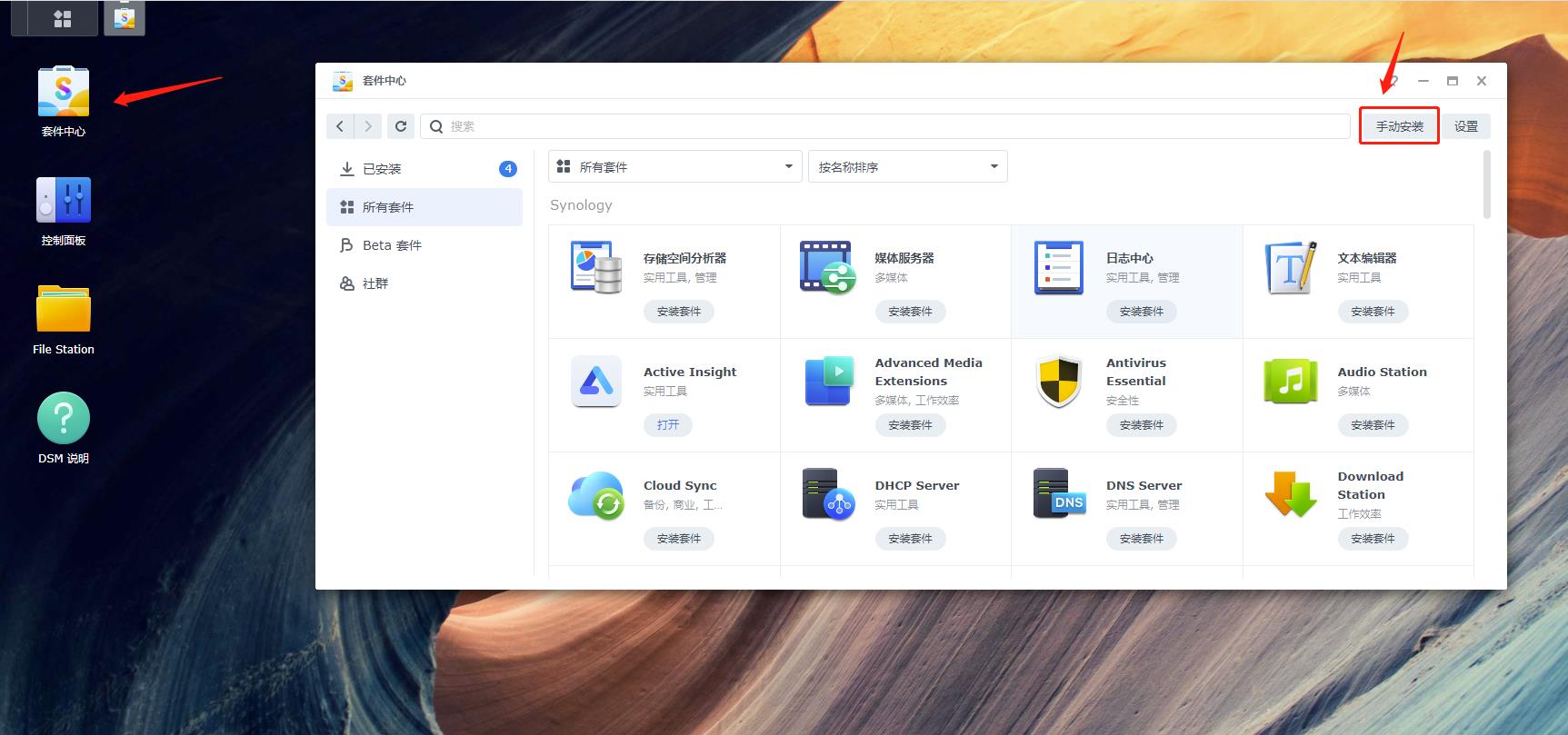Click the DHCP Server package icon
The image size is (1568, 735).
click(827, 494)
